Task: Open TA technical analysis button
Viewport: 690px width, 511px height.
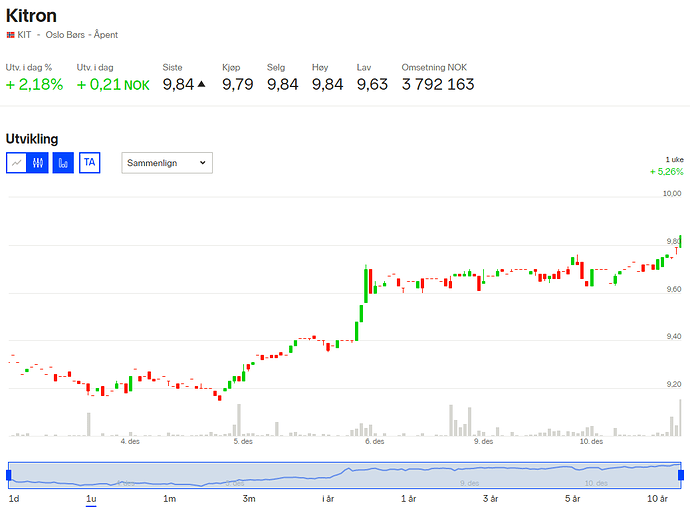Action: pos(90,163)
